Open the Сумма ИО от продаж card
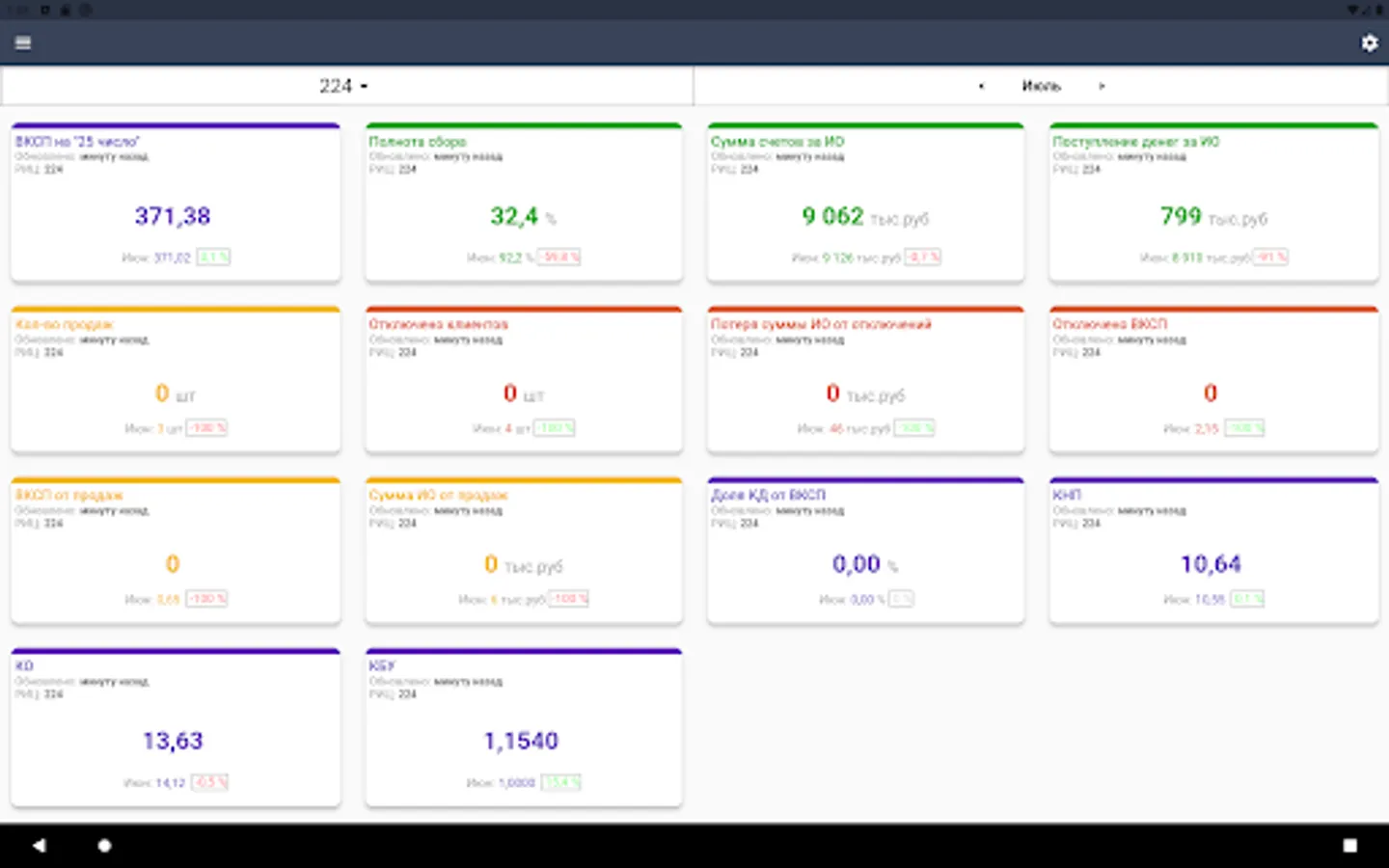1389x868 pixels. (x=524, y=551)
